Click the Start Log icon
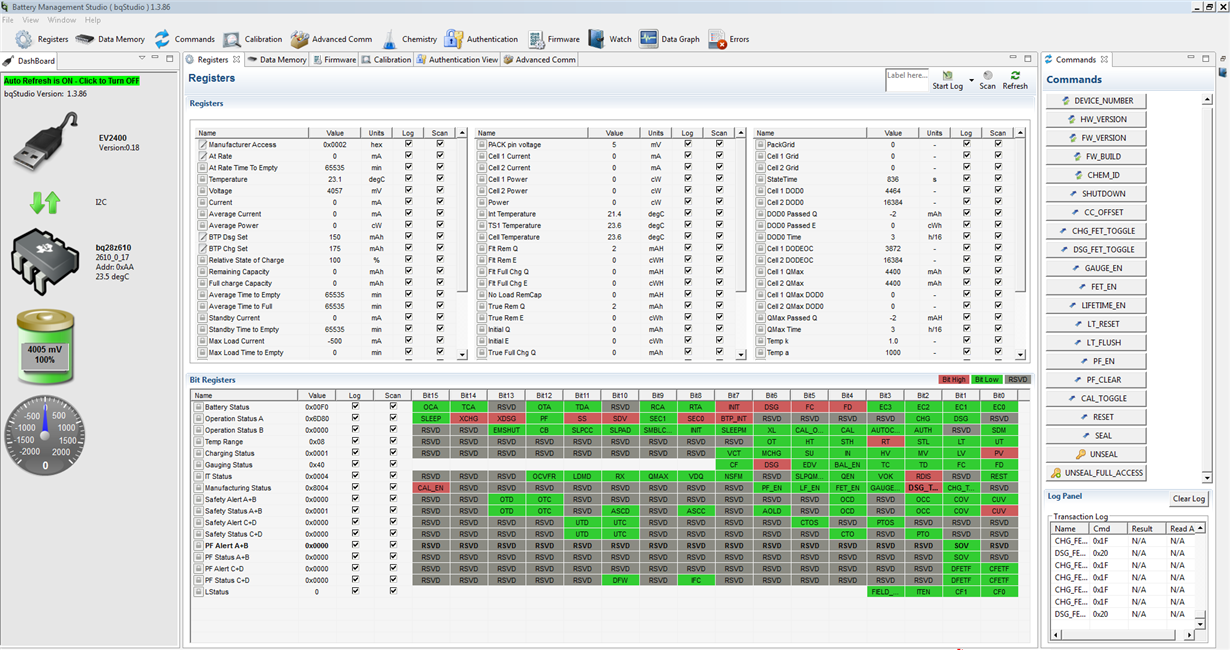This screenshot has width=1230, height=650. click(x=947, y=76)
